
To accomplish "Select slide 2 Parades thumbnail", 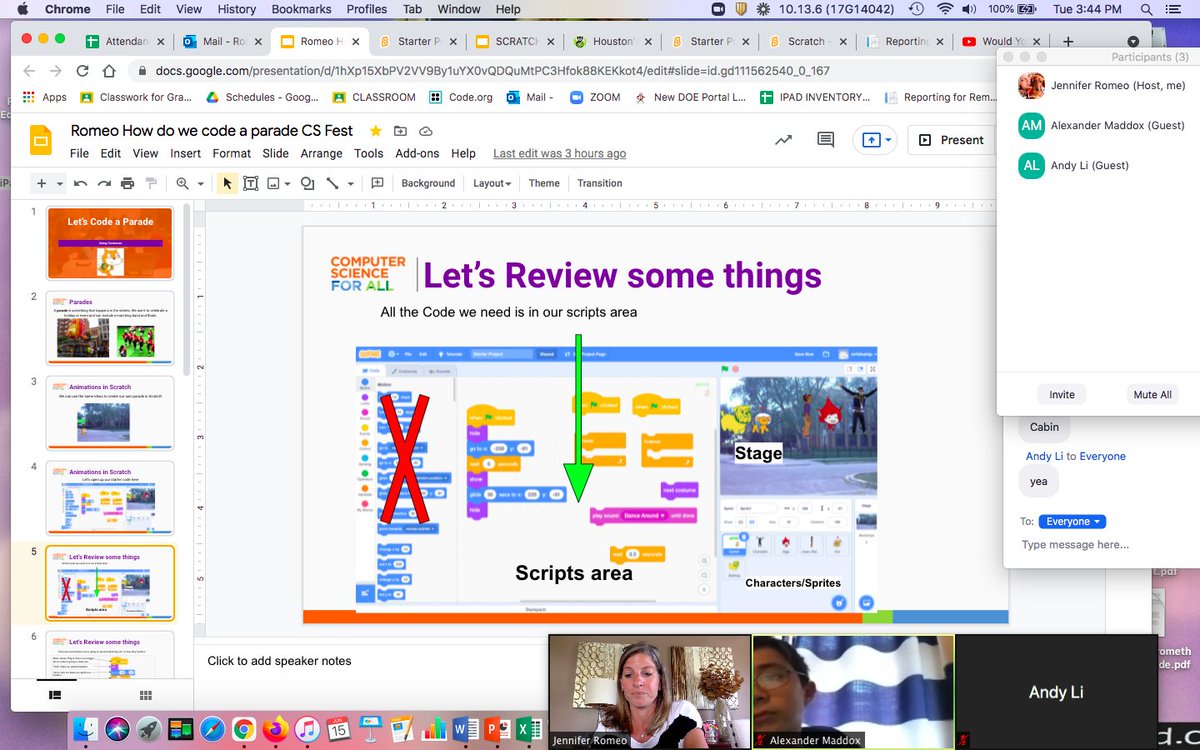I will point(110,328).
